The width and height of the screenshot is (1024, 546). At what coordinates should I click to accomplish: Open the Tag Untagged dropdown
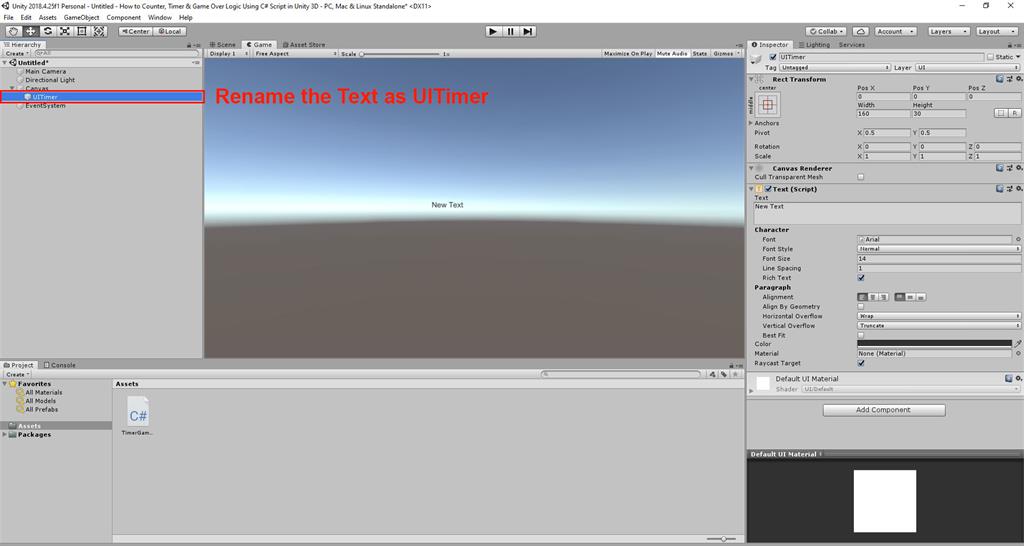pos(834,67)
